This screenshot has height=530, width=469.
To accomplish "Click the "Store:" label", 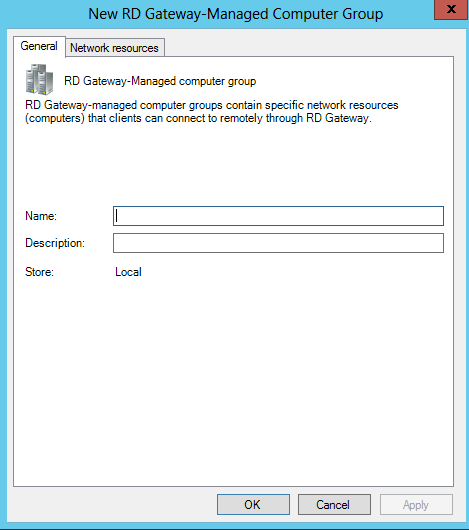I will tap(39, 272).
